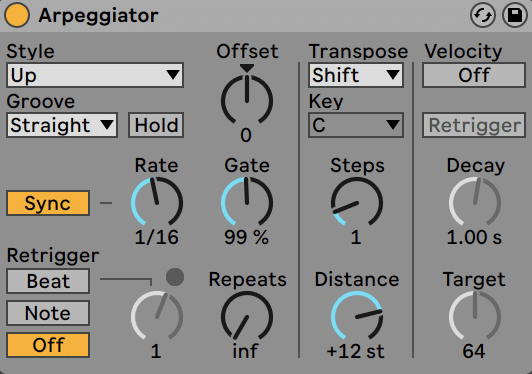
Task: Turn on Velocity with Off button
Action: pyautogui.click(x=474, y=75)
